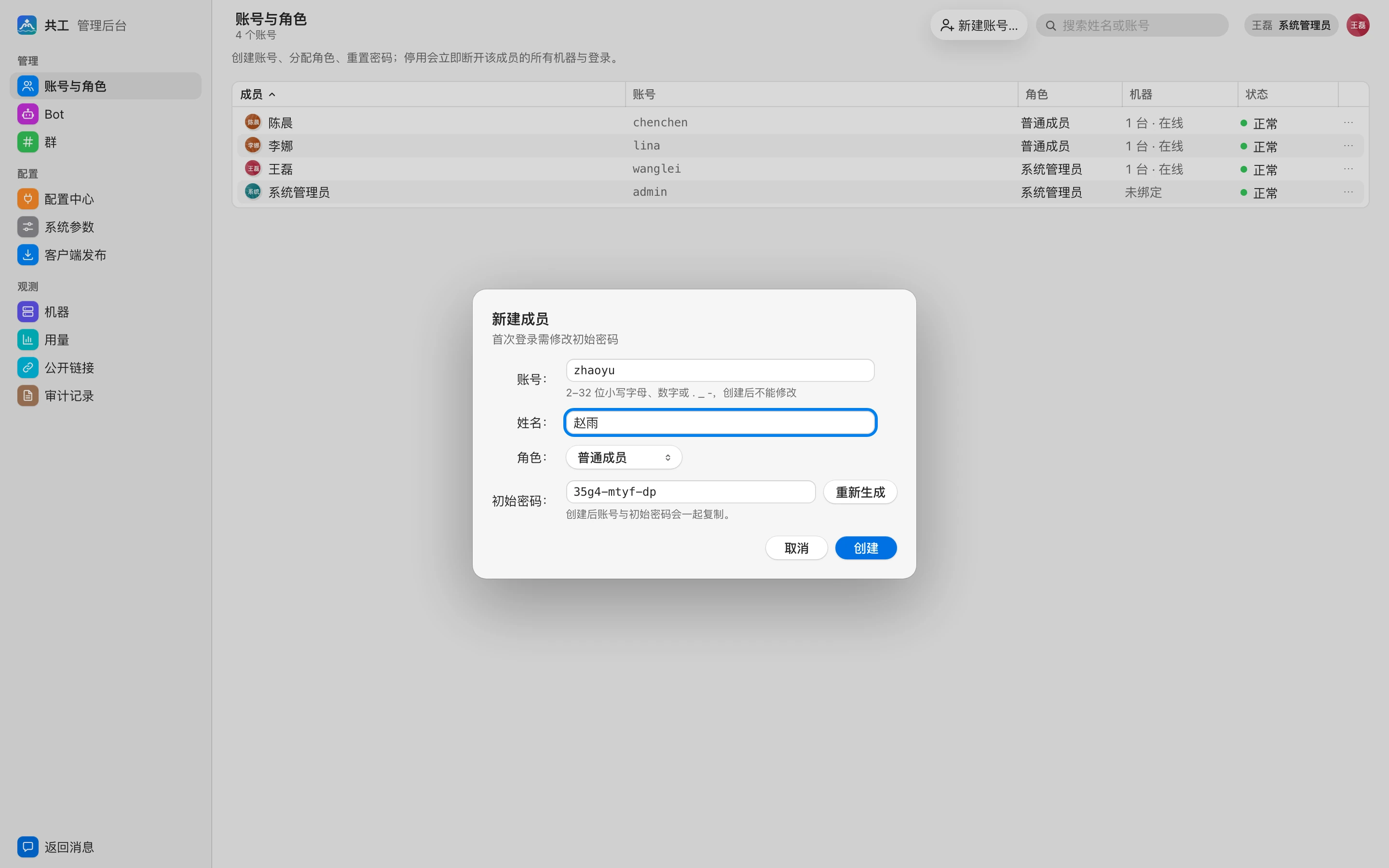Go to 配置中心 plug icon

pos(27,199)
